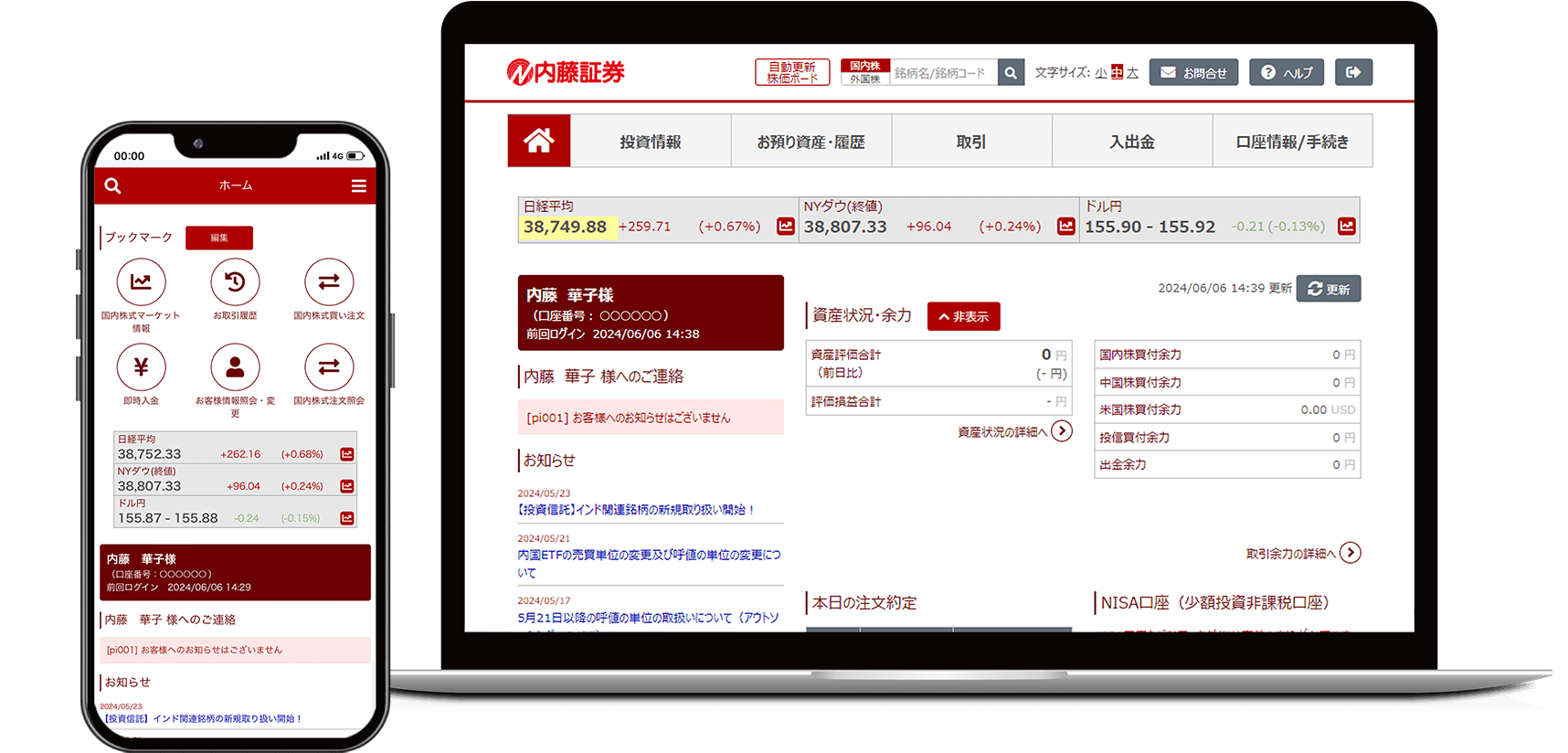Tap 国内株式注文照会 bookmark icon on phone

pos(329,367)
